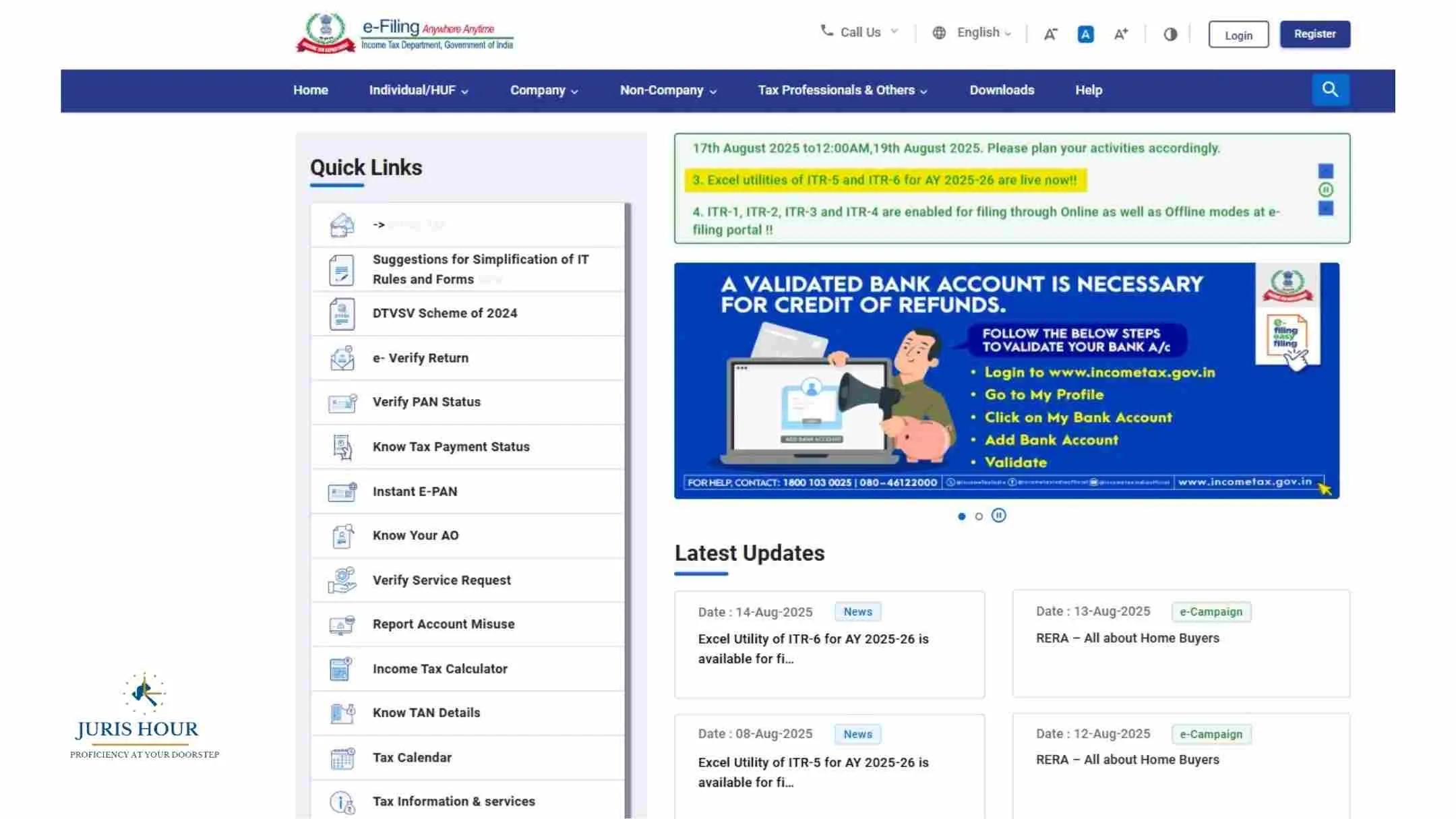Expand the Company menu

click(544, 90)
